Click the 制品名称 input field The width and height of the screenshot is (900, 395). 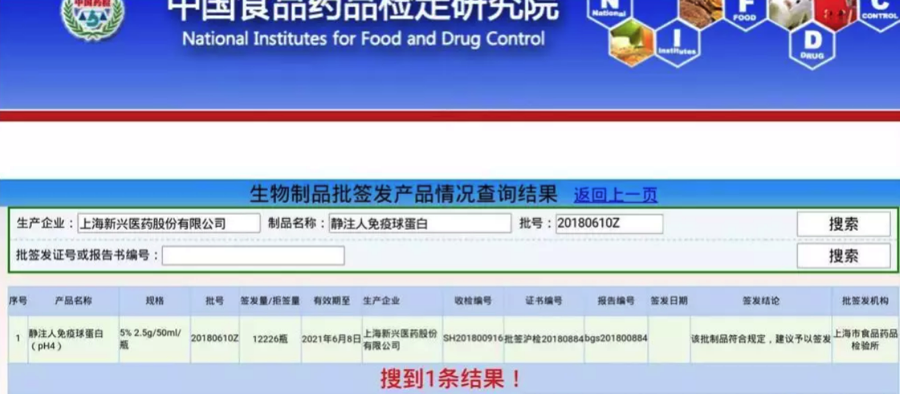pos(420,223)
